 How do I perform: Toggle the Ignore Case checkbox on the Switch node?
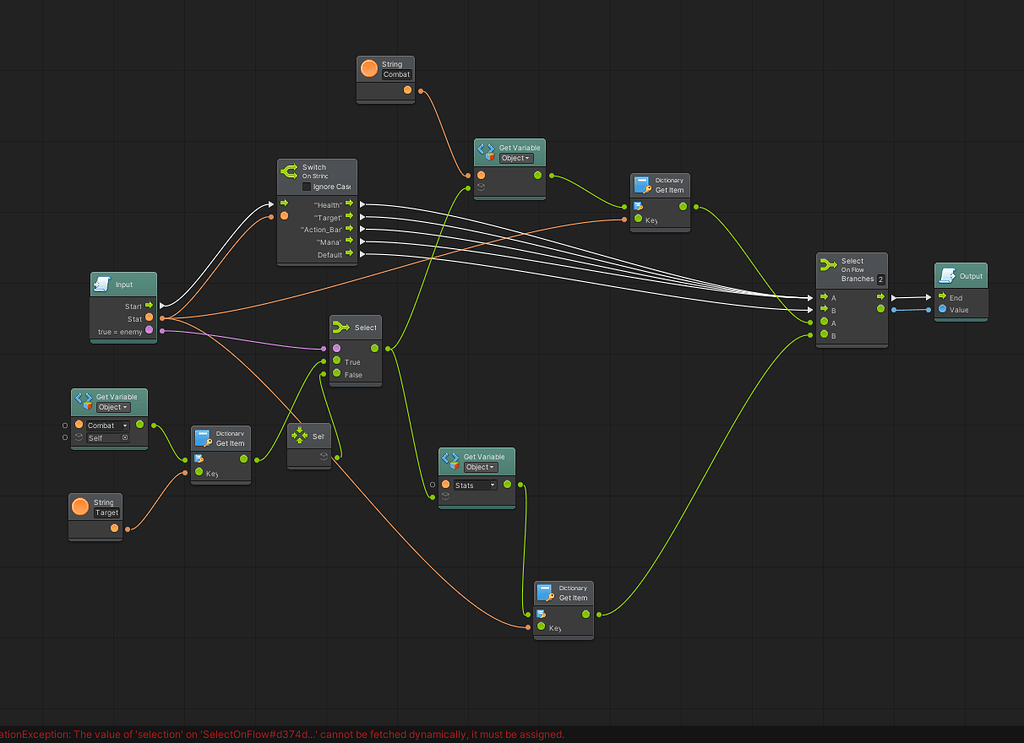coord(307,186)
